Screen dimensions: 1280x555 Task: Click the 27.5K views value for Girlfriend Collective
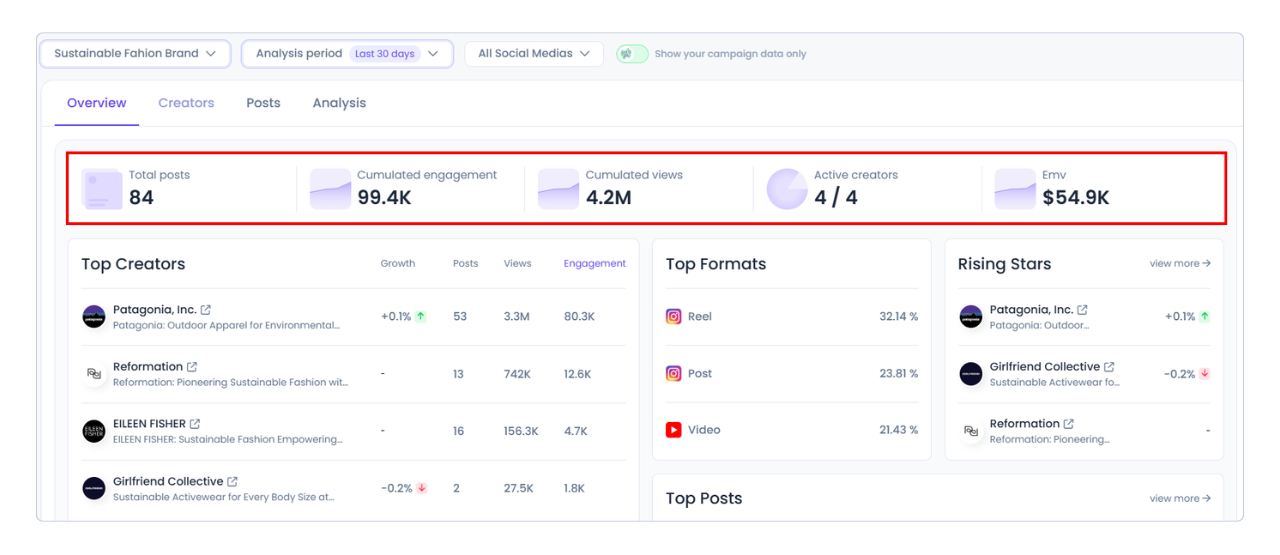click(518, 488)
